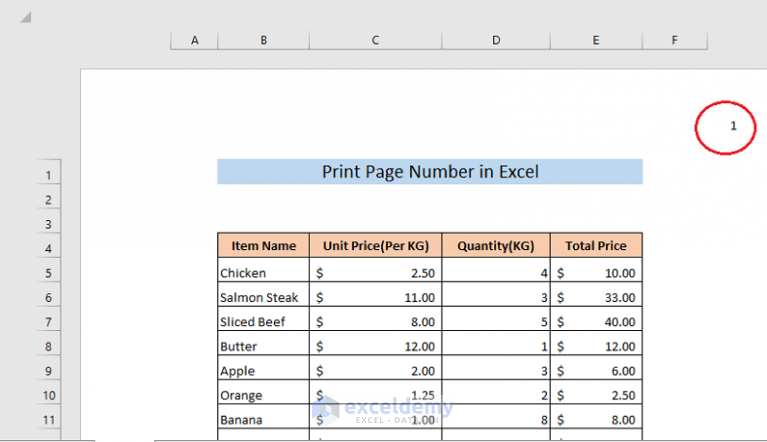Click Banana's total price 8.00
767x442 pixels.
point(596,417)
